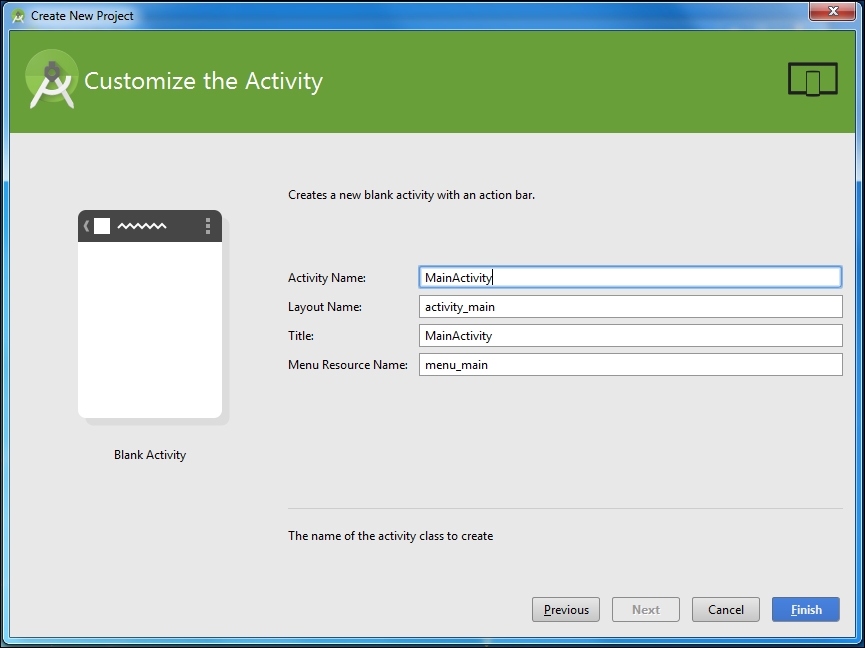Click the phone and tablet device icon
Viewport: 865px width, 648px height.
pyautogui.click(x=811, y=80)
